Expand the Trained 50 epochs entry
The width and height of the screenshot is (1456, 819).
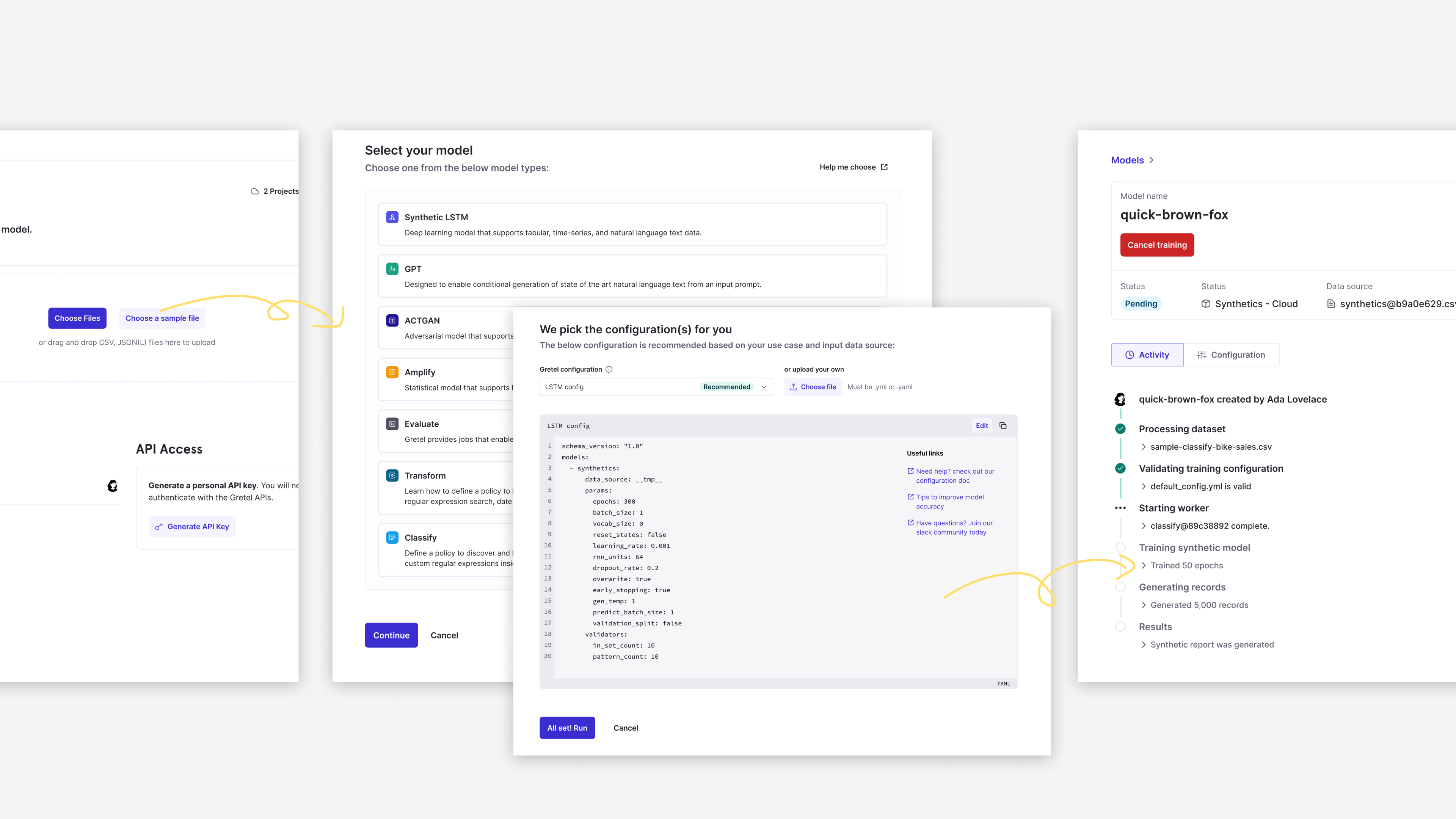coord(1144,566)
